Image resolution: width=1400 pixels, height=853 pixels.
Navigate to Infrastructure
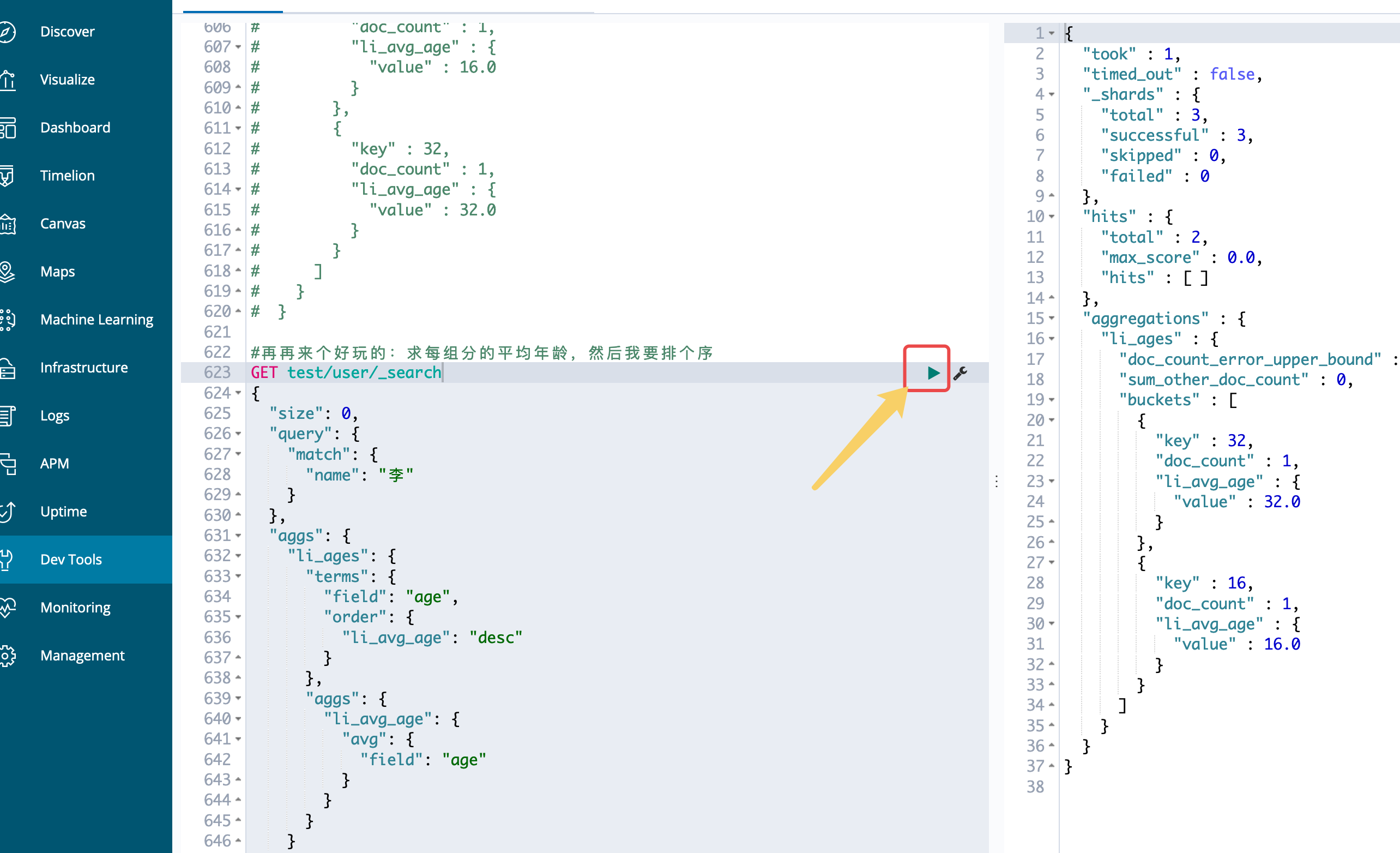coord(83,368)
